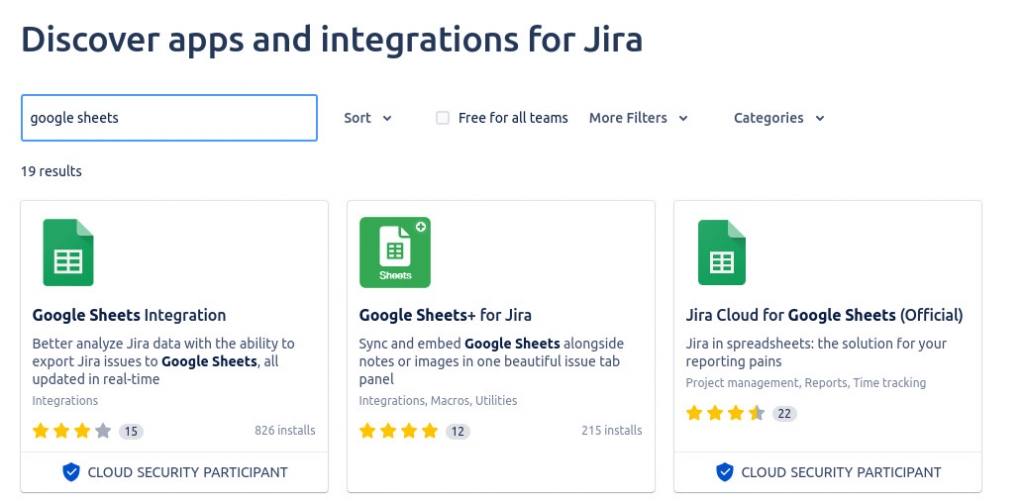Open Jira Cloud for Google Sheets (Official) title
Viewport: 1024px width, 501px height.
(x=824, y=315)
